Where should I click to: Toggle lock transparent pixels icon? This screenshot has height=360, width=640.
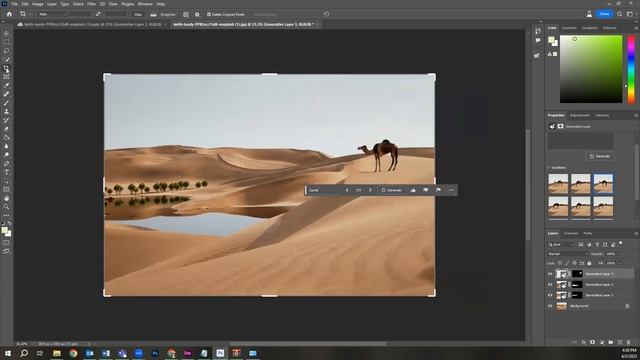point(560,263)
